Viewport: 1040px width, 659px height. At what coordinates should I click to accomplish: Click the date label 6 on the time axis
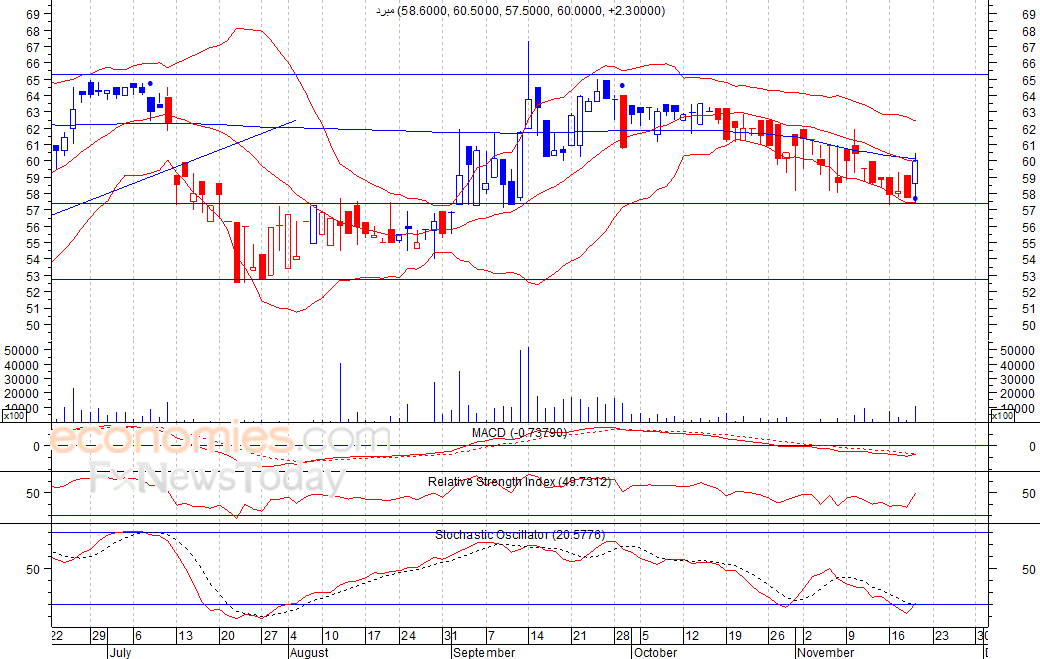[138, 636]
